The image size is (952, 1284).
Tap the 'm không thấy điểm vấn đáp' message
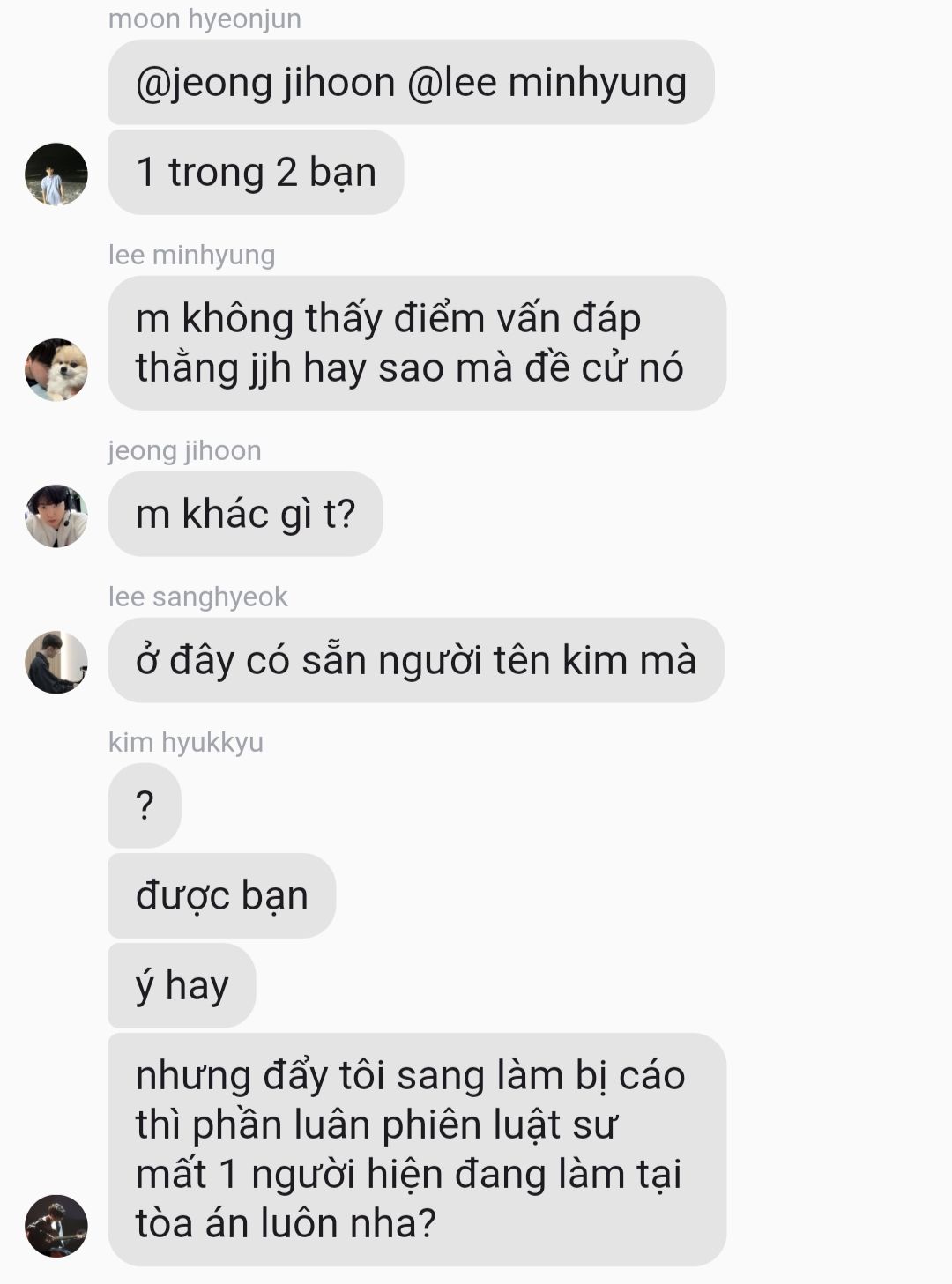click(x=417, y=343)
